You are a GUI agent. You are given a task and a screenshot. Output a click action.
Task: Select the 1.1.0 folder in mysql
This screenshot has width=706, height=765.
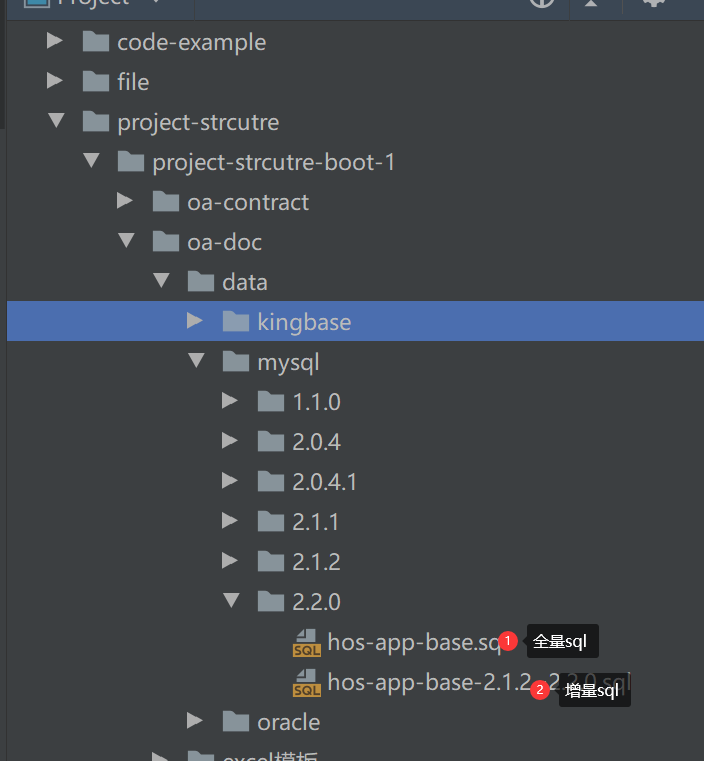click(316, 402)
